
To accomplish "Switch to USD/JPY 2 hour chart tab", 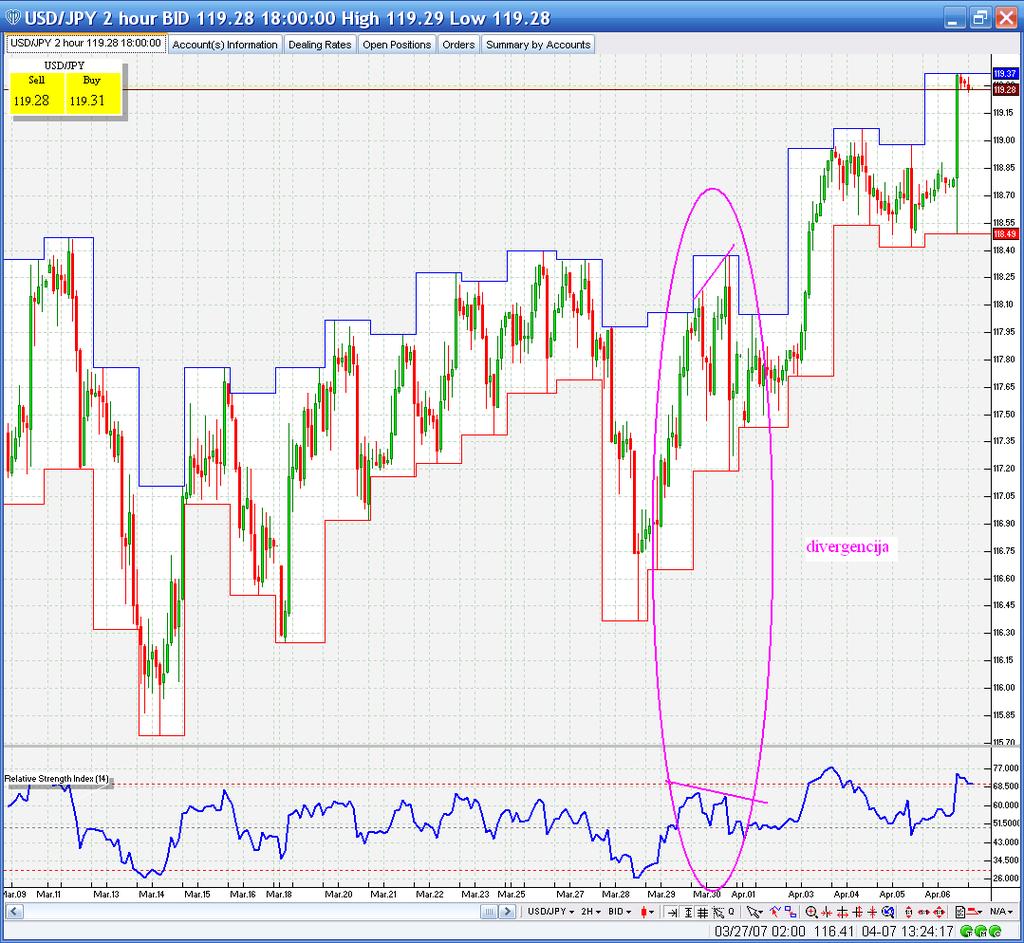I will point(86,43).
